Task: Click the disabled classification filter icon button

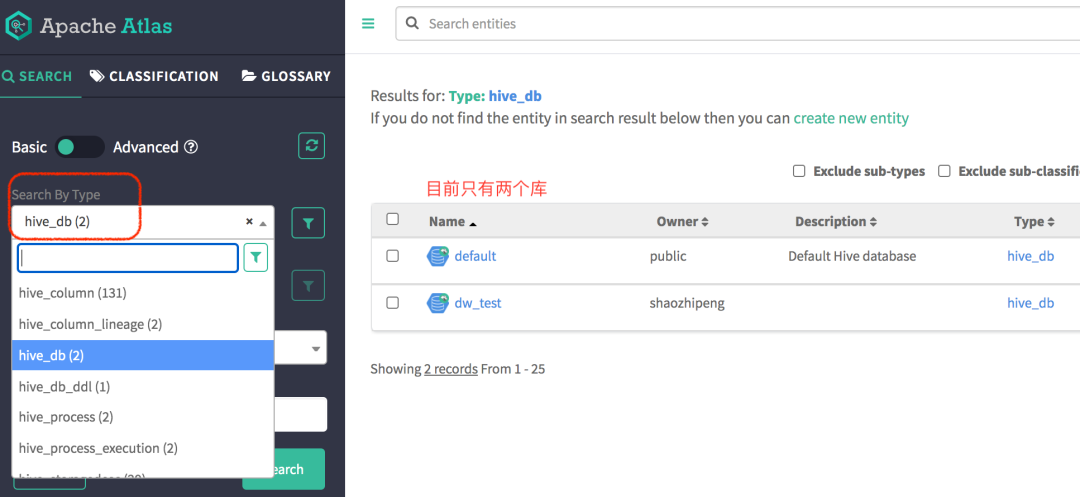Action: (x=309, y=285)
